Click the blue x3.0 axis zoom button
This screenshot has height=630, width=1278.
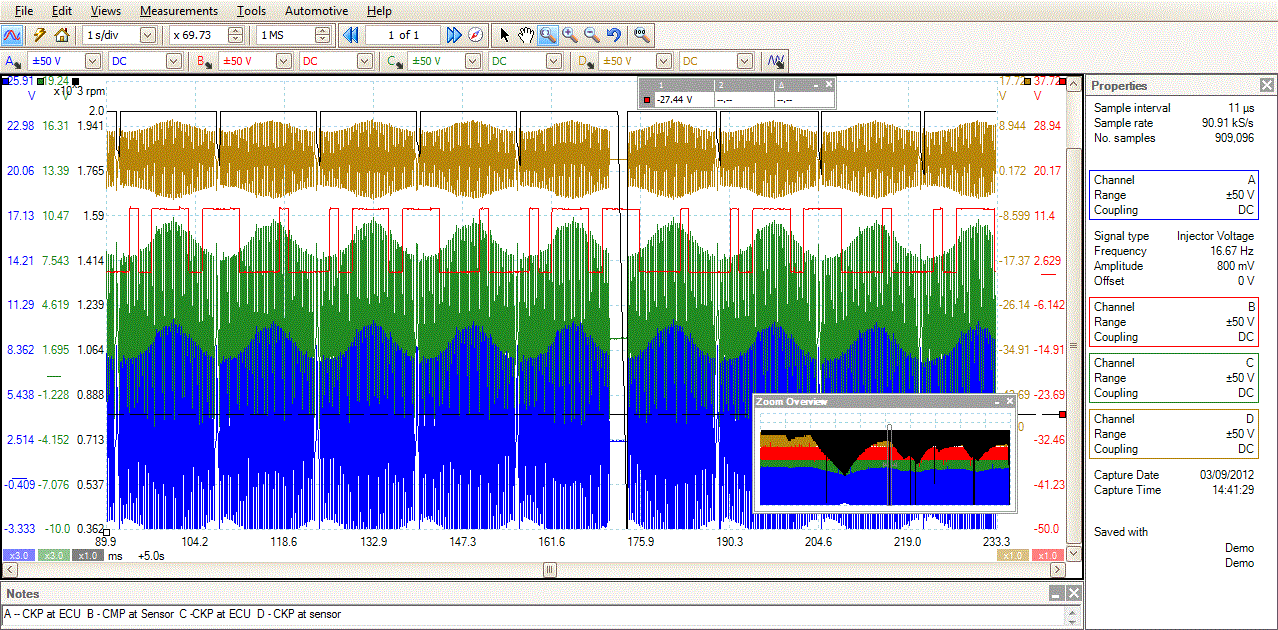tap(19, 555)
